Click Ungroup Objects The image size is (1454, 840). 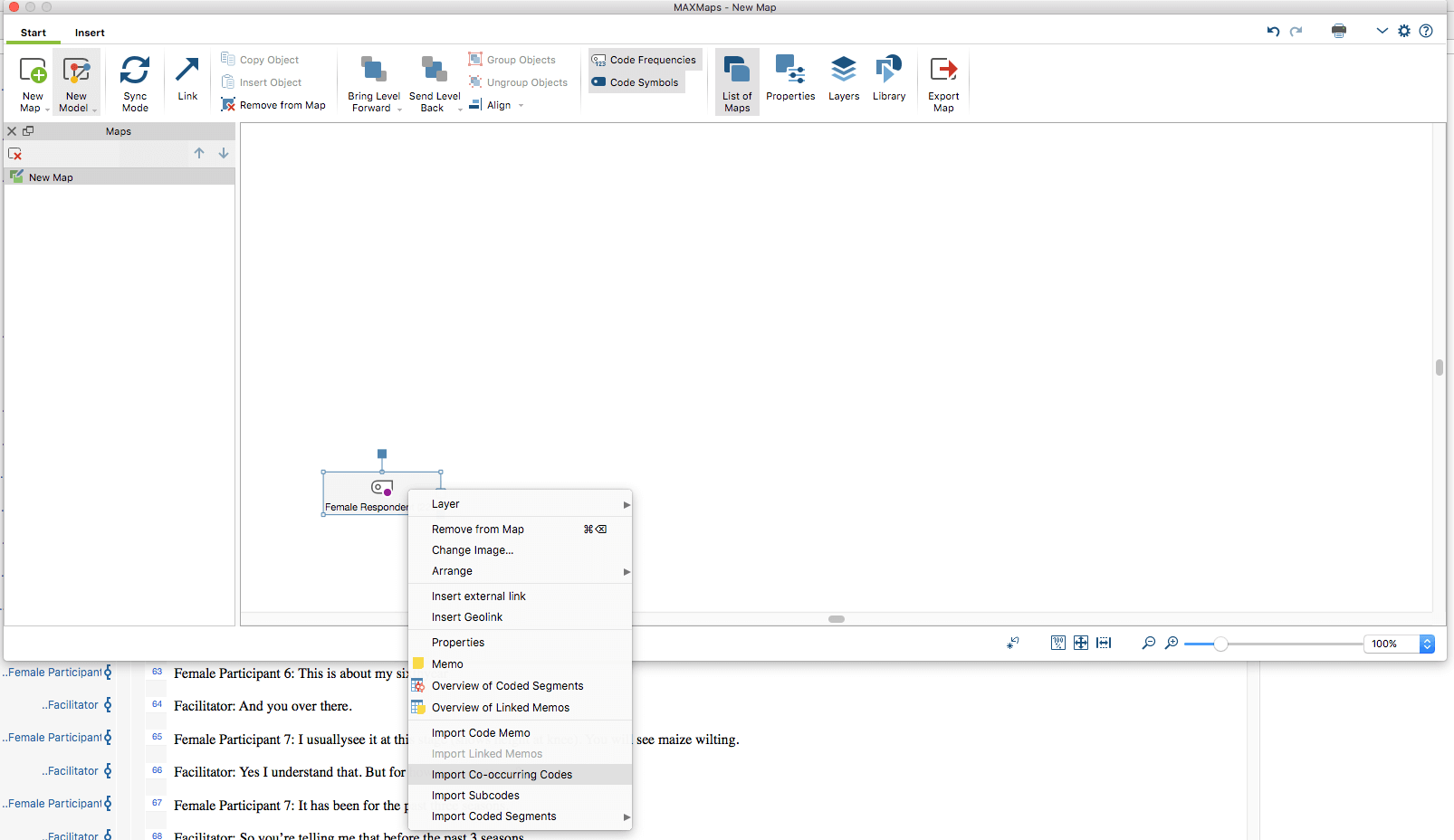click(518, 82)
